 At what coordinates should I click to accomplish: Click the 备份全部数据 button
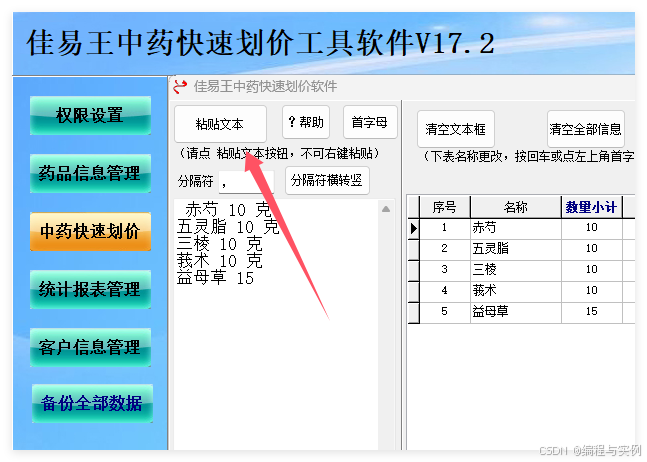(x=92, y=403)
